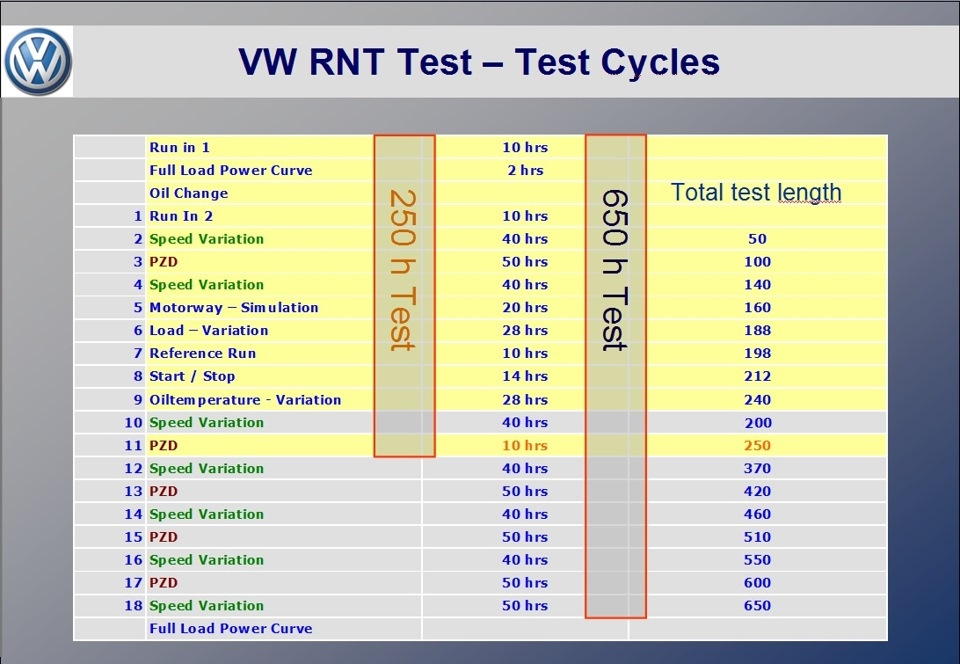The height and width of the screenshot is (664, 960).
Task: Select the orange total value "250"
Action: 757,446
